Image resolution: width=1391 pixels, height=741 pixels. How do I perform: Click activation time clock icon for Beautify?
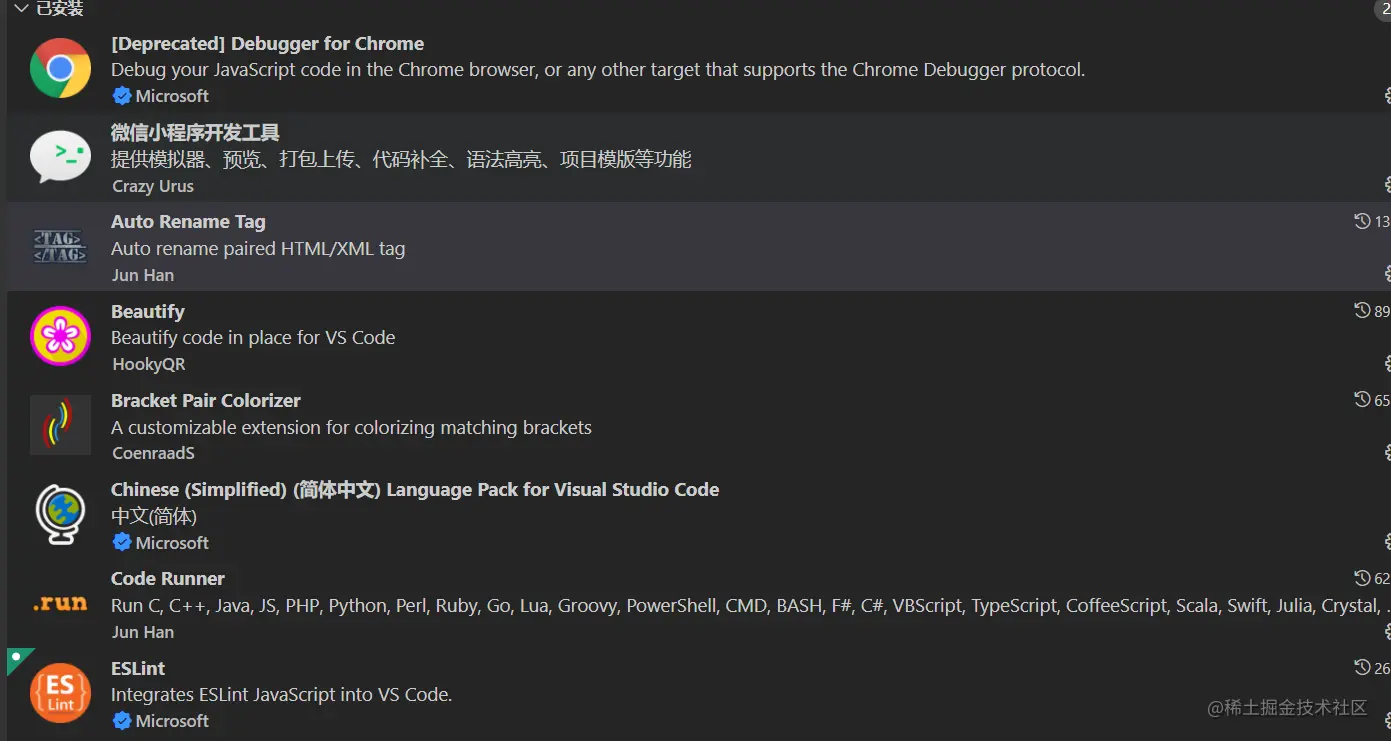pyautogui.click(x=1362, y=311)
